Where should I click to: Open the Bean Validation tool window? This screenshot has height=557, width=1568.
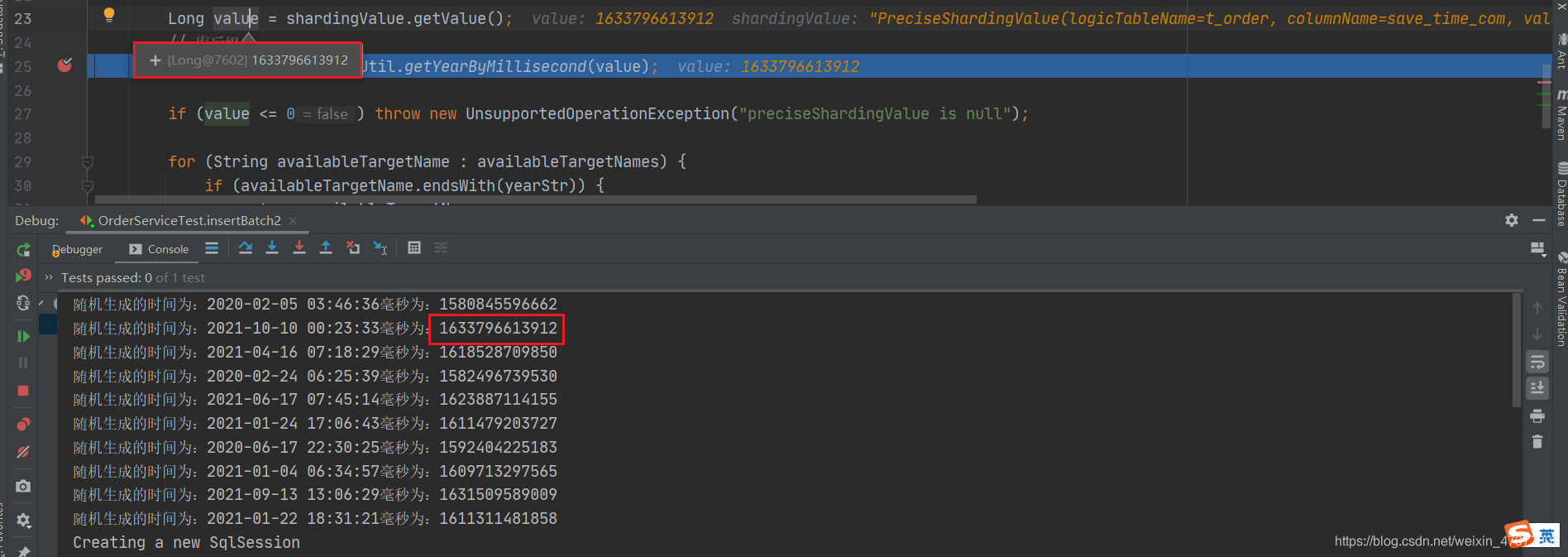1561,299
